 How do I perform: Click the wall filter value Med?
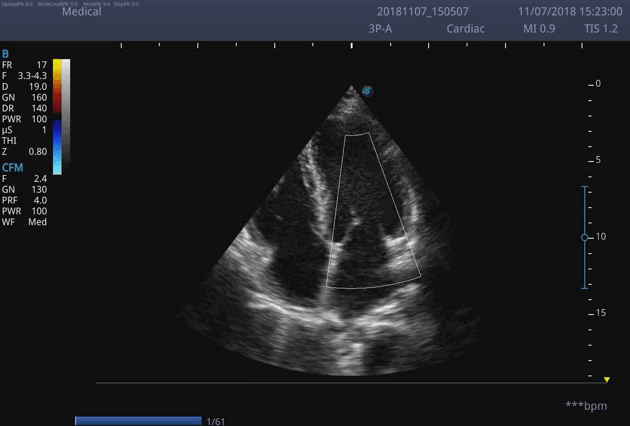point(37,222)
